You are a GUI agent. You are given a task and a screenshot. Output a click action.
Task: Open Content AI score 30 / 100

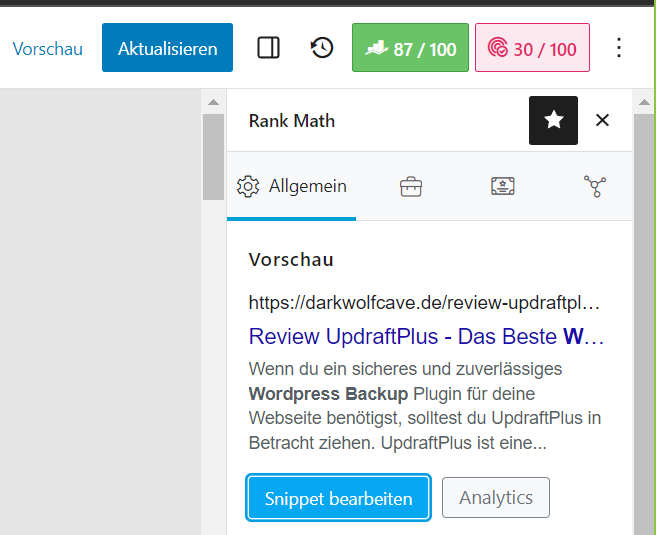click(x=532, y=48)
